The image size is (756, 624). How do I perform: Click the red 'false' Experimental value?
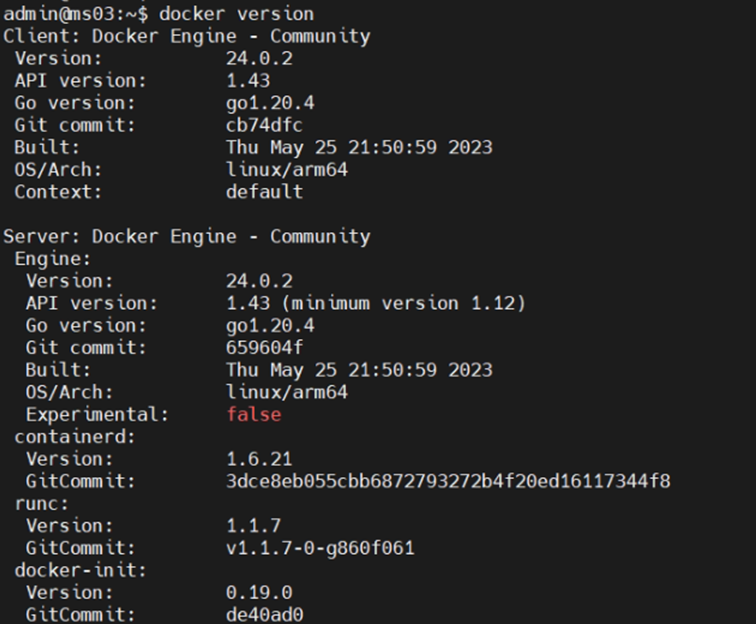[x=254, y=415]
